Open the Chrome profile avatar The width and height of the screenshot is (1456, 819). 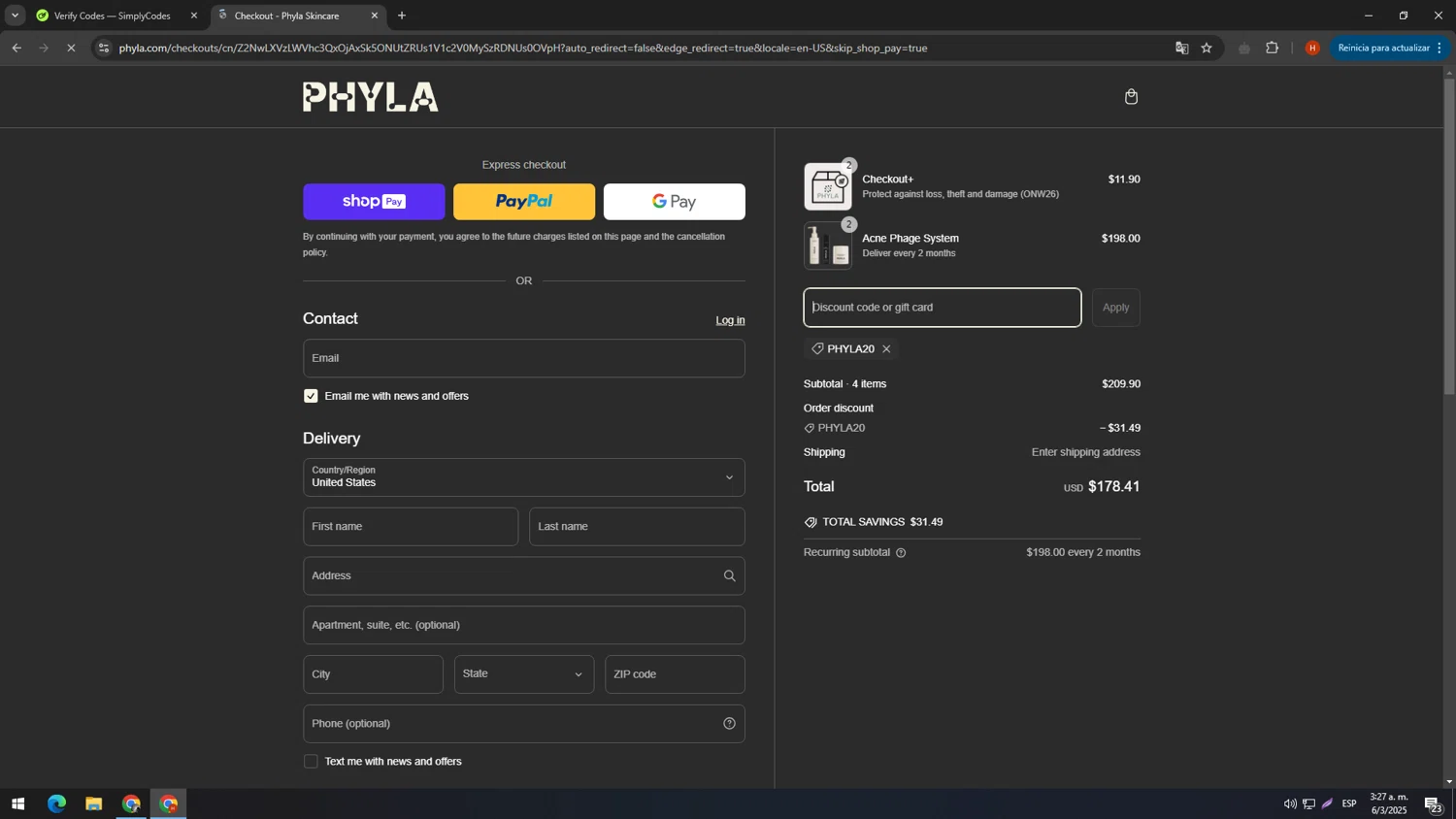[1312, 48]
